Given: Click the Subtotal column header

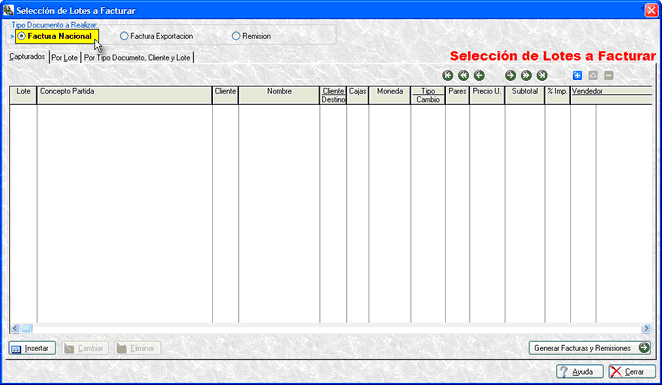Looking at the screenshot, I should click(525, 95).
